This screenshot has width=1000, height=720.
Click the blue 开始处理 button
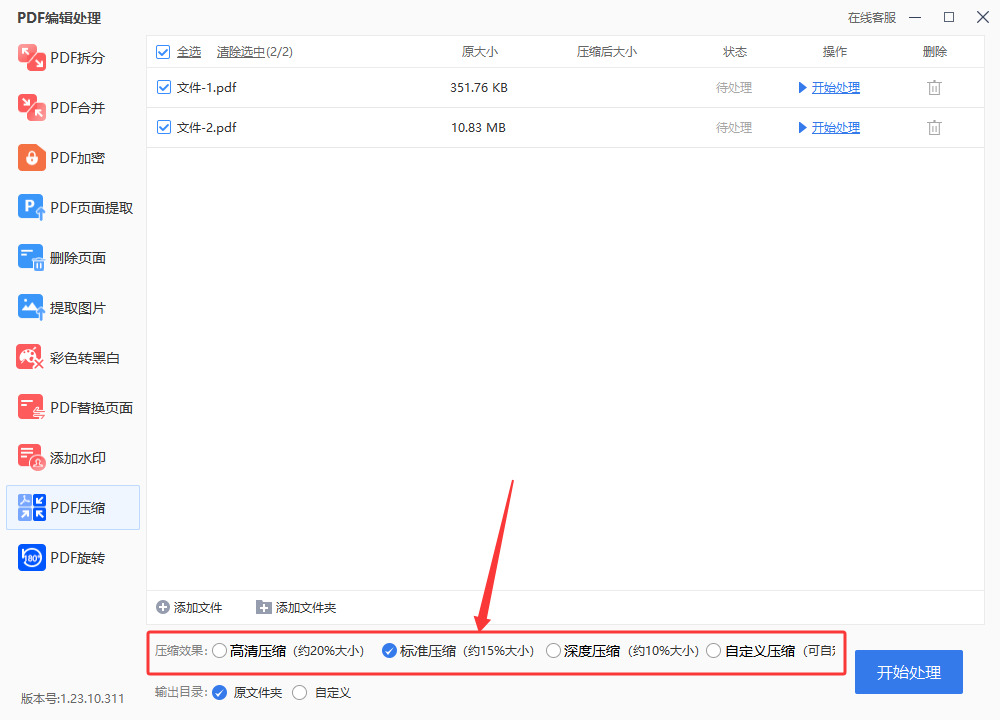pyautogui.click(x=909, y=672)
